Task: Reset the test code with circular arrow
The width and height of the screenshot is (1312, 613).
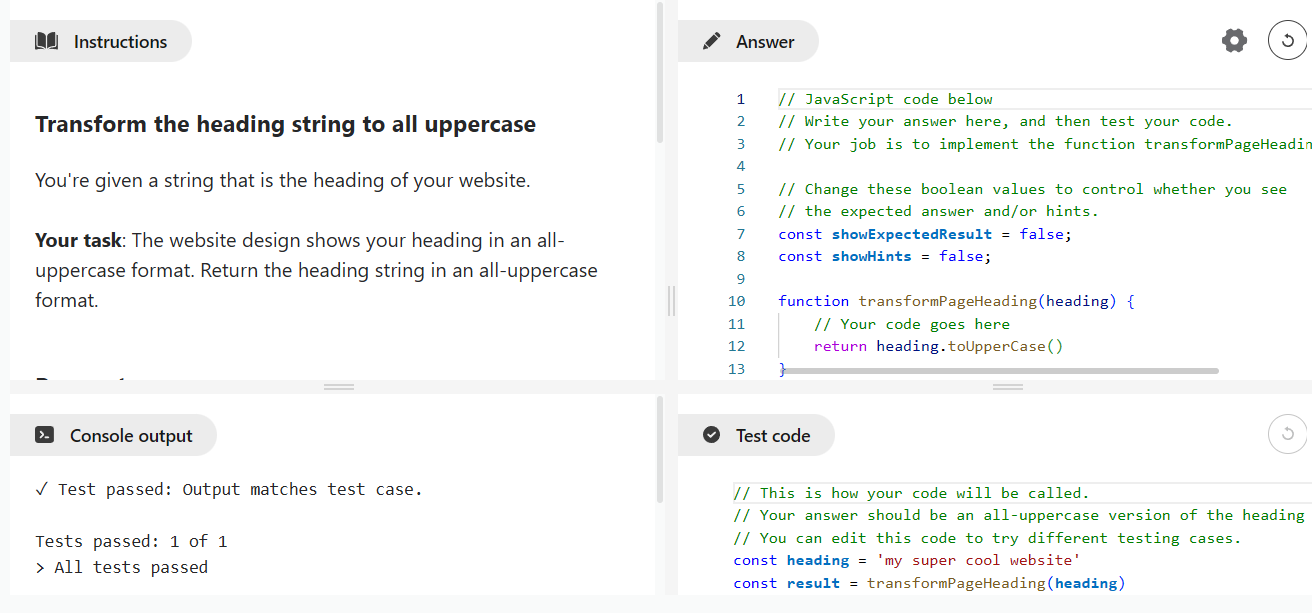Action: tap(1288, 434)
